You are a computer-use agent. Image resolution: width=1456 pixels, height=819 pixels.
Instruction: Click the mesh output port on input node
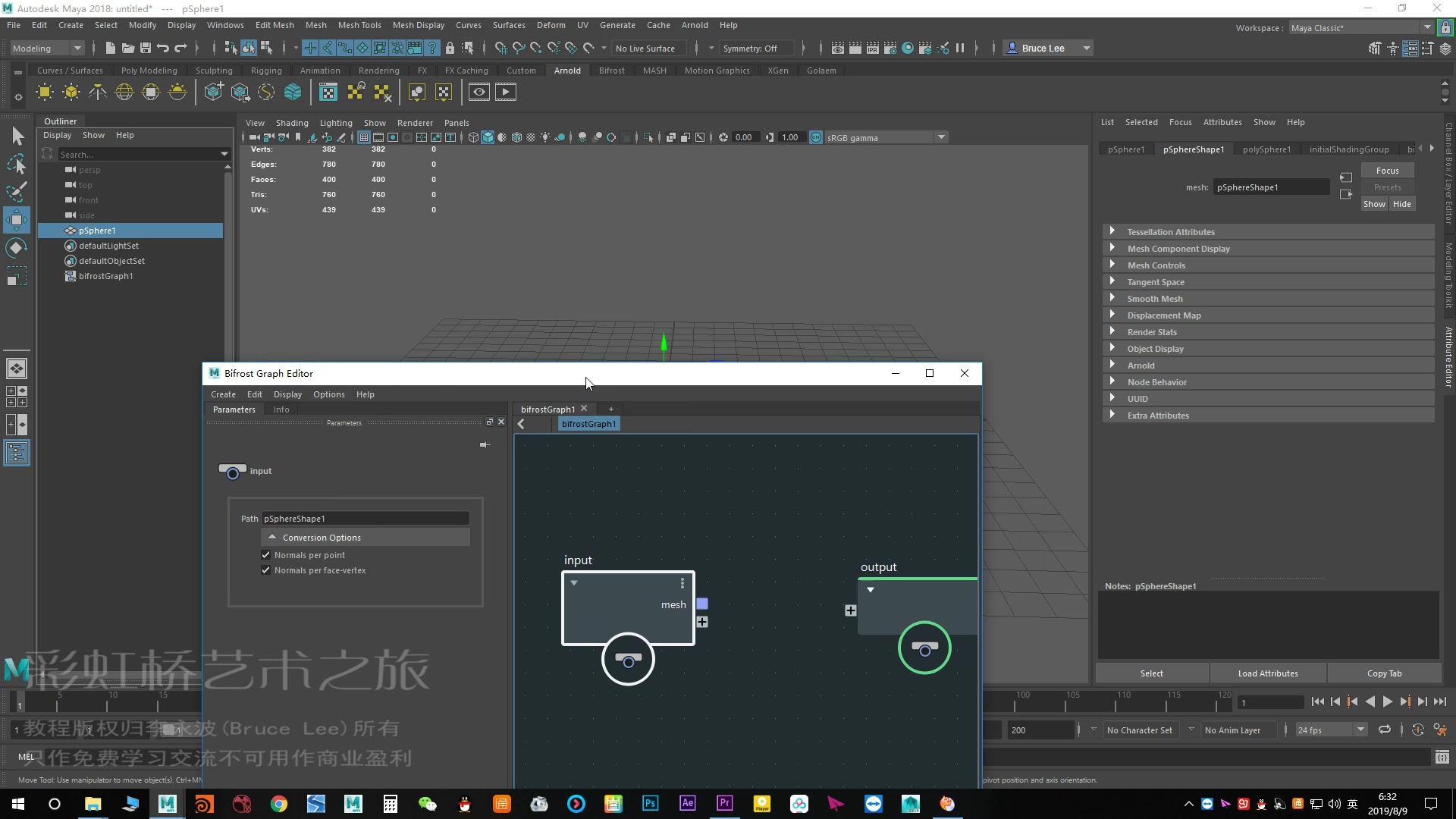[702, 604]
